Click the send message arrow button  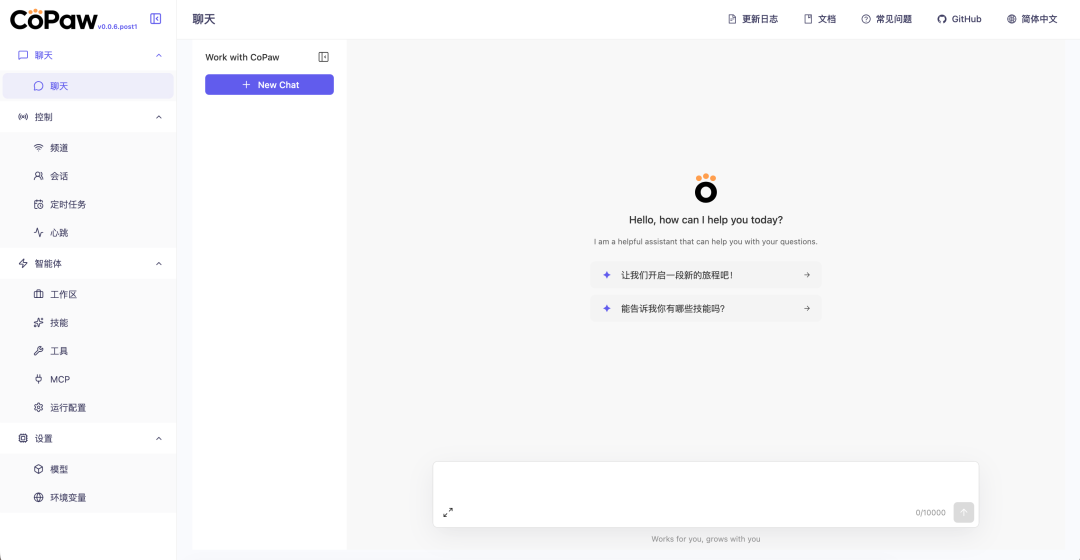coord(963,512)
